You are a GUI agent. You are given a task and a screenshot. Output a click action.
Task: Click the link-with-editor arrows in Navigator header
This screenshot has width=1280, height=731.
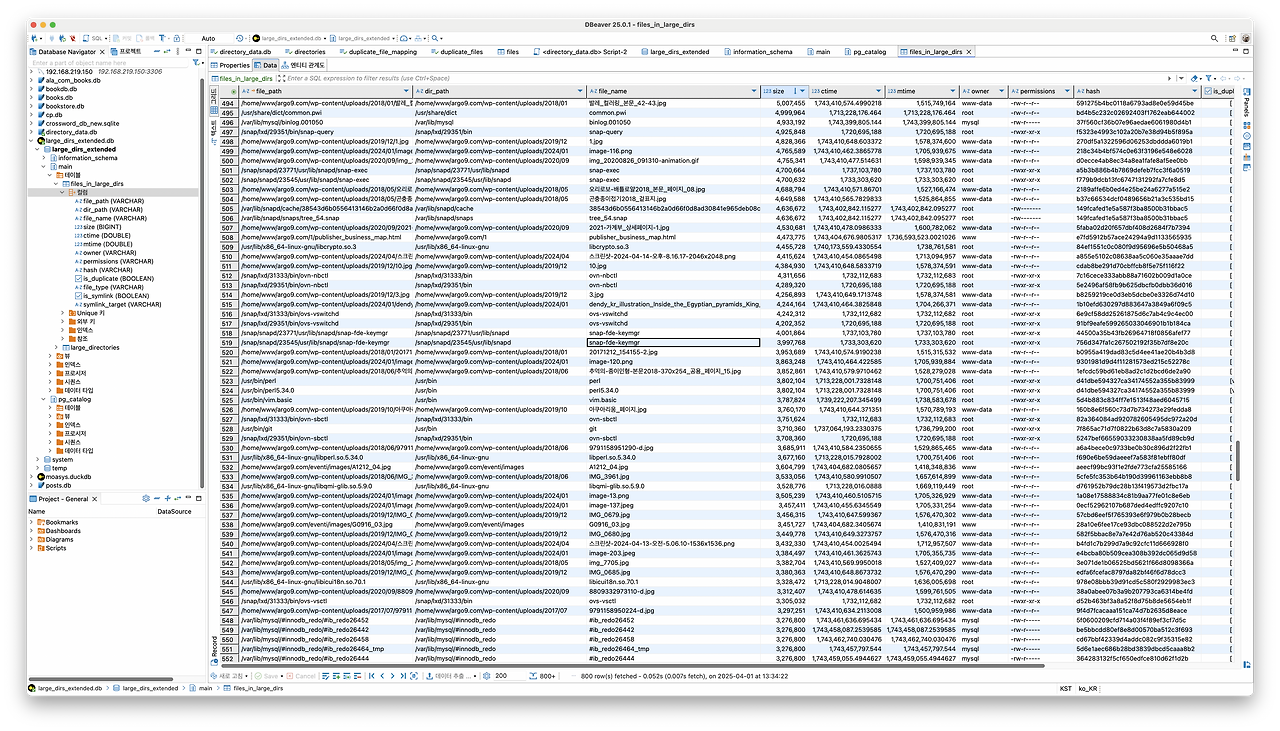(169, 51)
